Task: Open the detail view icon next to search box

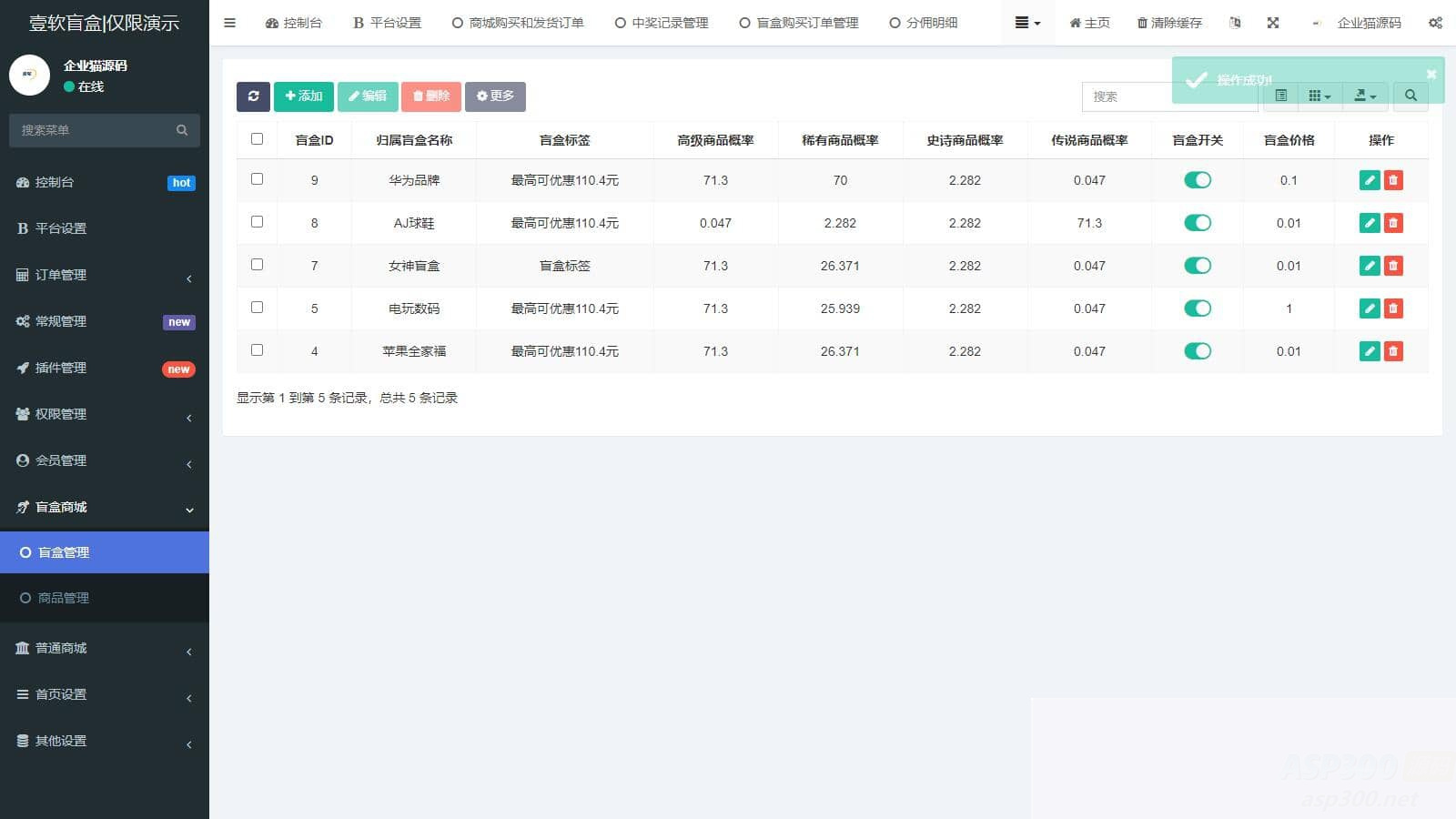Action: (x=1281, y=96)
